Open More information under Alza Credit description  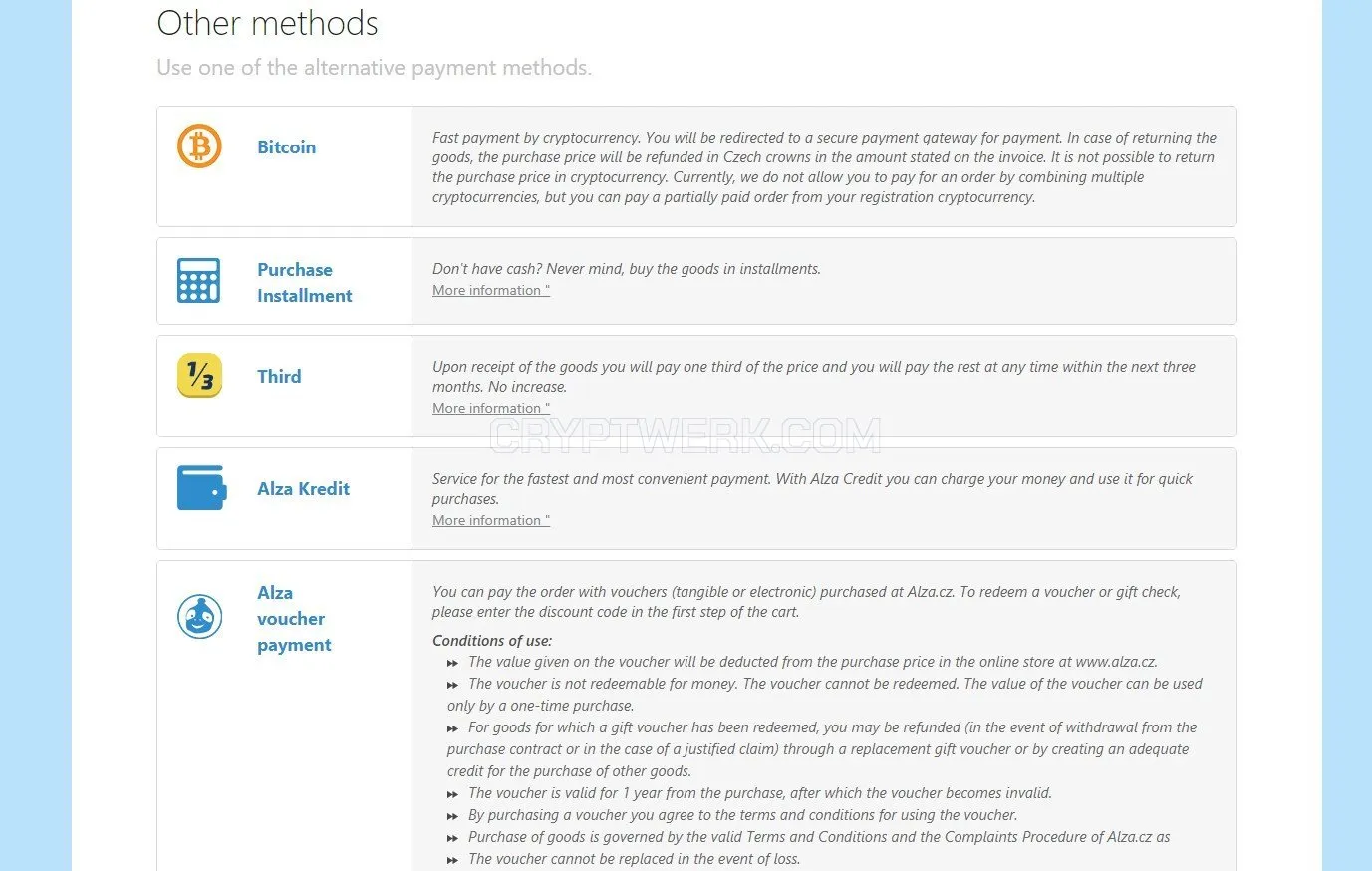pyautogui.click(x=491, y=520)
